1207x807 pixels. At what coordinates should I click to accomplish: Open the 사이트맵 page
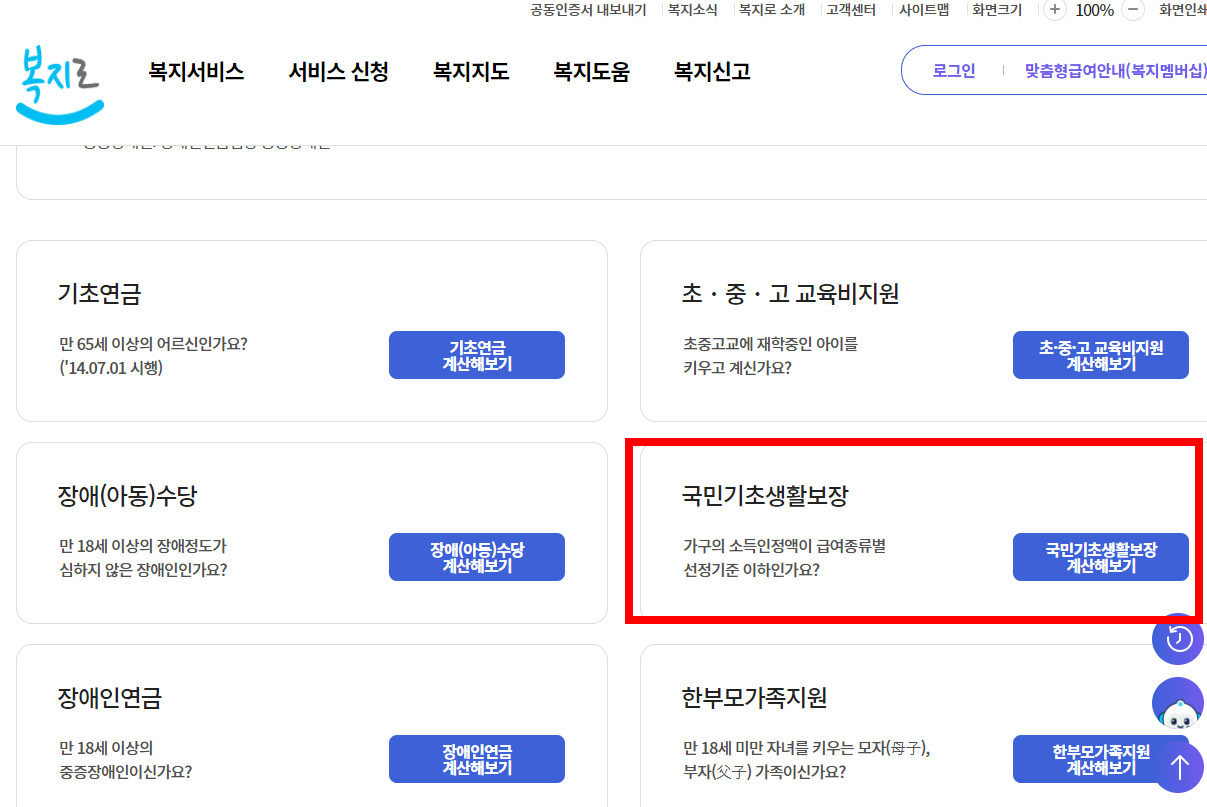[x=923, y=10]
